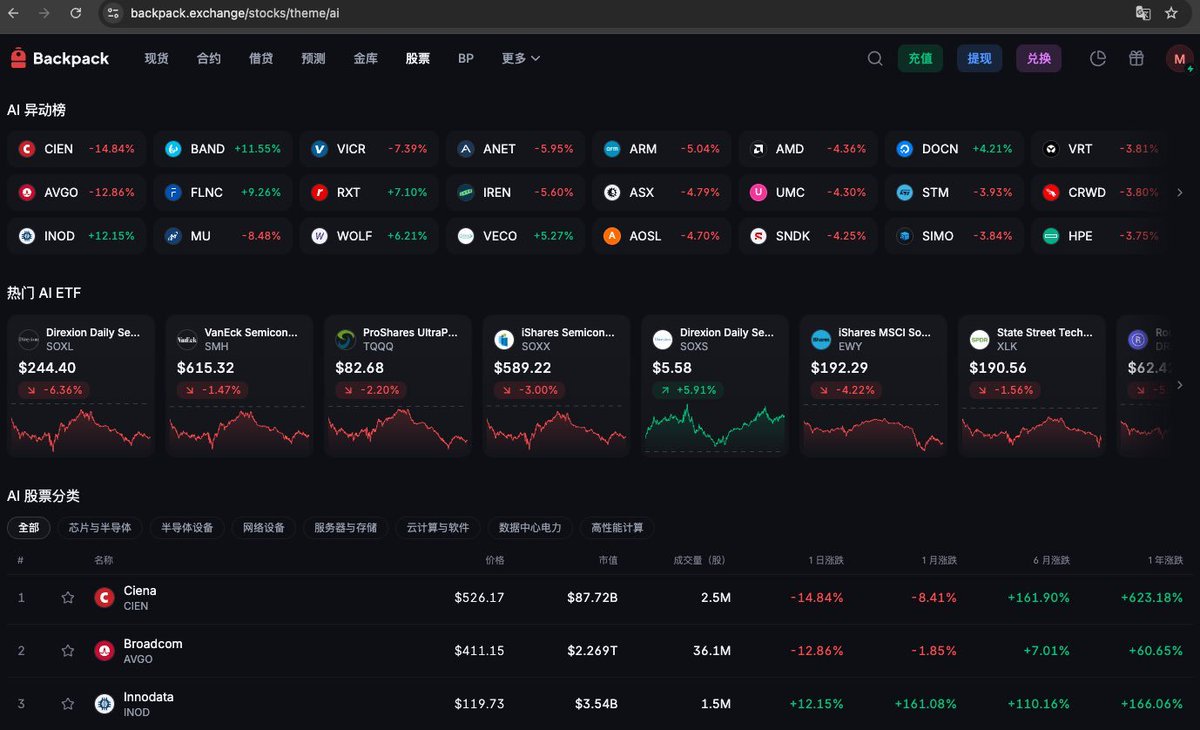Open the TQQQ ETF card

tap(398, 386)
